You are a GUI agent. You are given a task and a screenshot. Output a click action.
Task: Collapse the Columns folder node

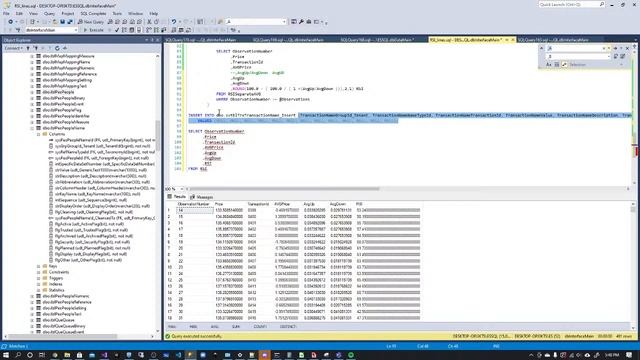pos(39,134)
